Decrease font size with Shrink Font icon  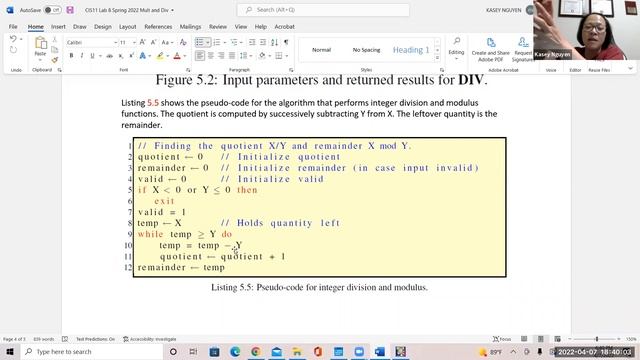click(x=153, y=42)
